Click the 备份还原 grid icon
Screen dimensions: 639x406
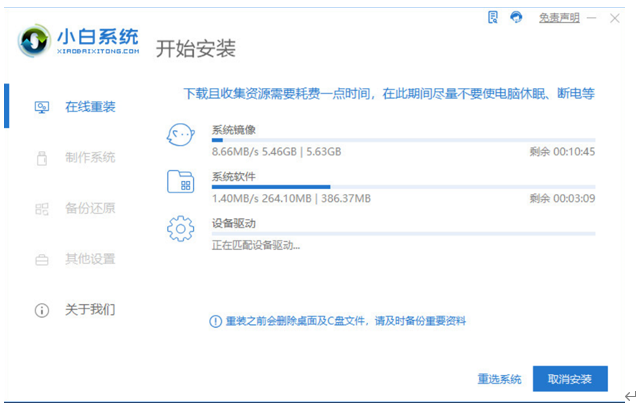(x=42, y=209)
